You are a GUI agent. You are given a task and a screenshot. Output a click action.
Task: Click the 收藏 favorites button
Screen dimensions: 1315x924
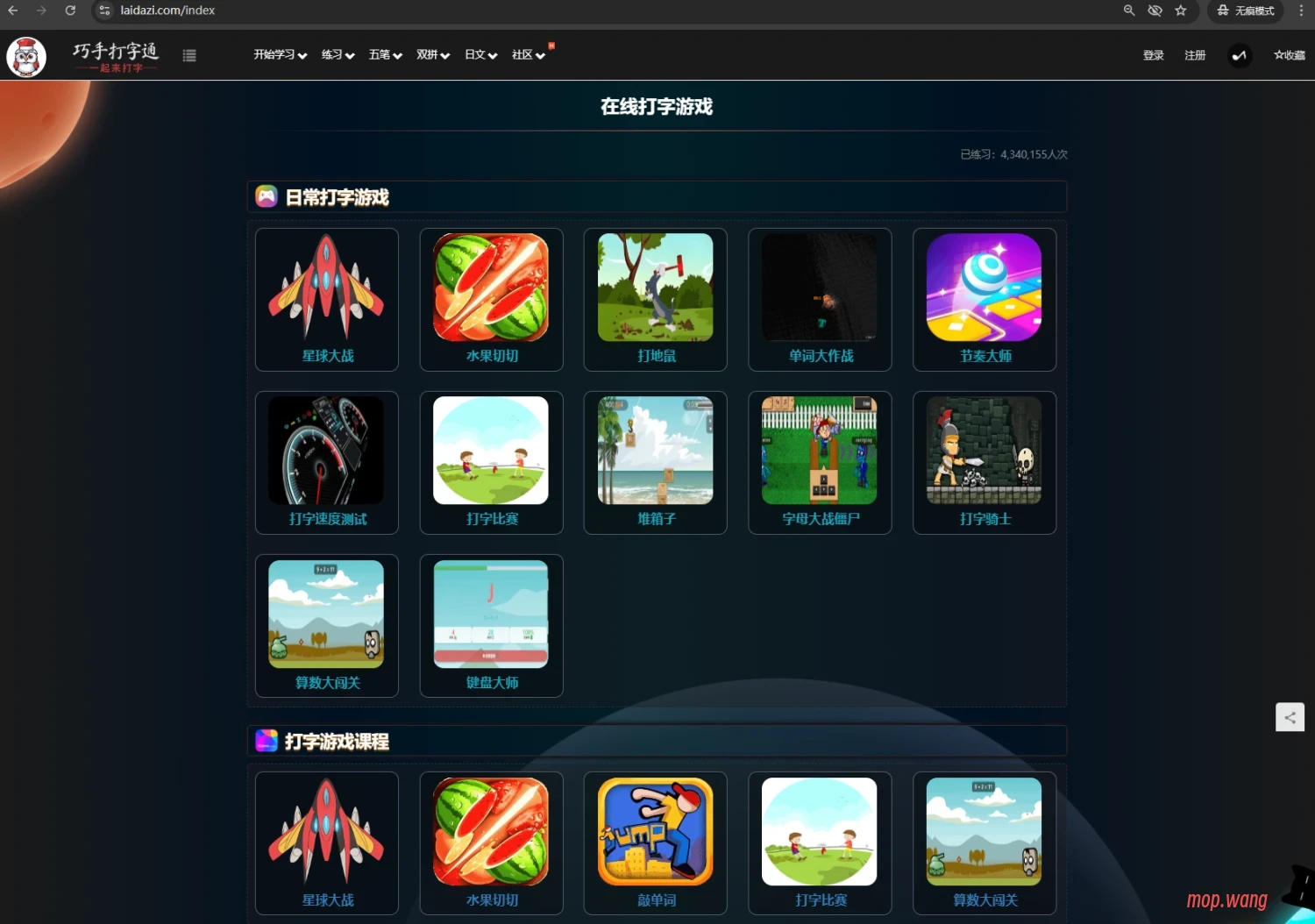(1289, 55)
